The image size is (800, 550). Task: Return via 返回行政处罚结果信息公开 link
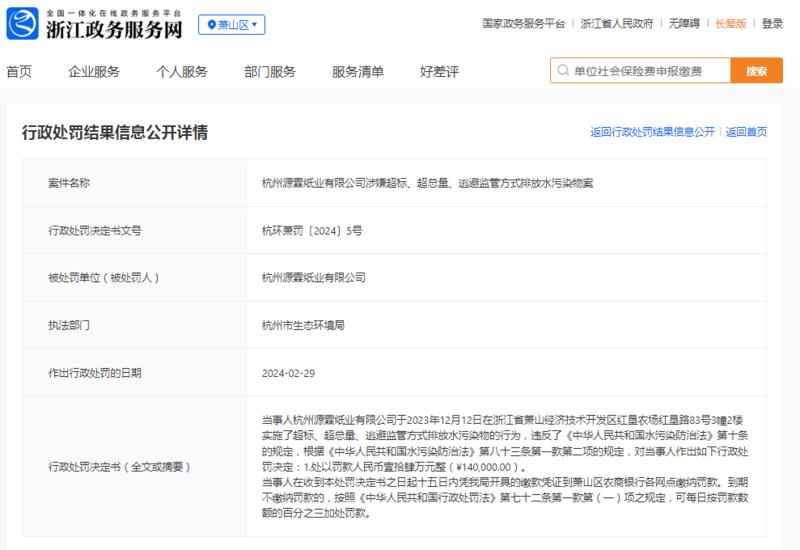click(653, 132)
